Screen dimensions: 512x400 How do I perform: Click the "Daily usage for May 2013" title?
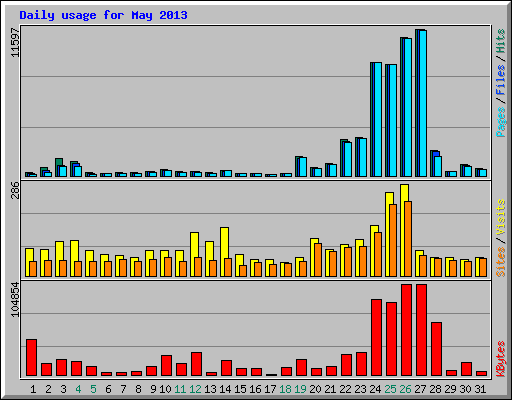coord(103,15)
